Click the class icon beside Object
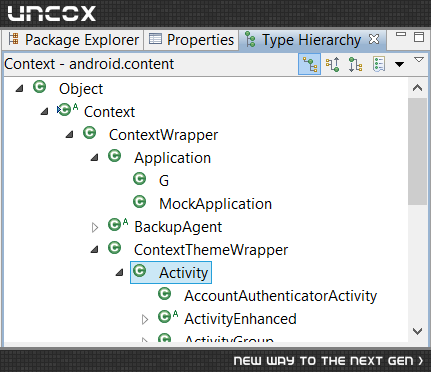Screen dimensions: 431x372 (40, 87)
